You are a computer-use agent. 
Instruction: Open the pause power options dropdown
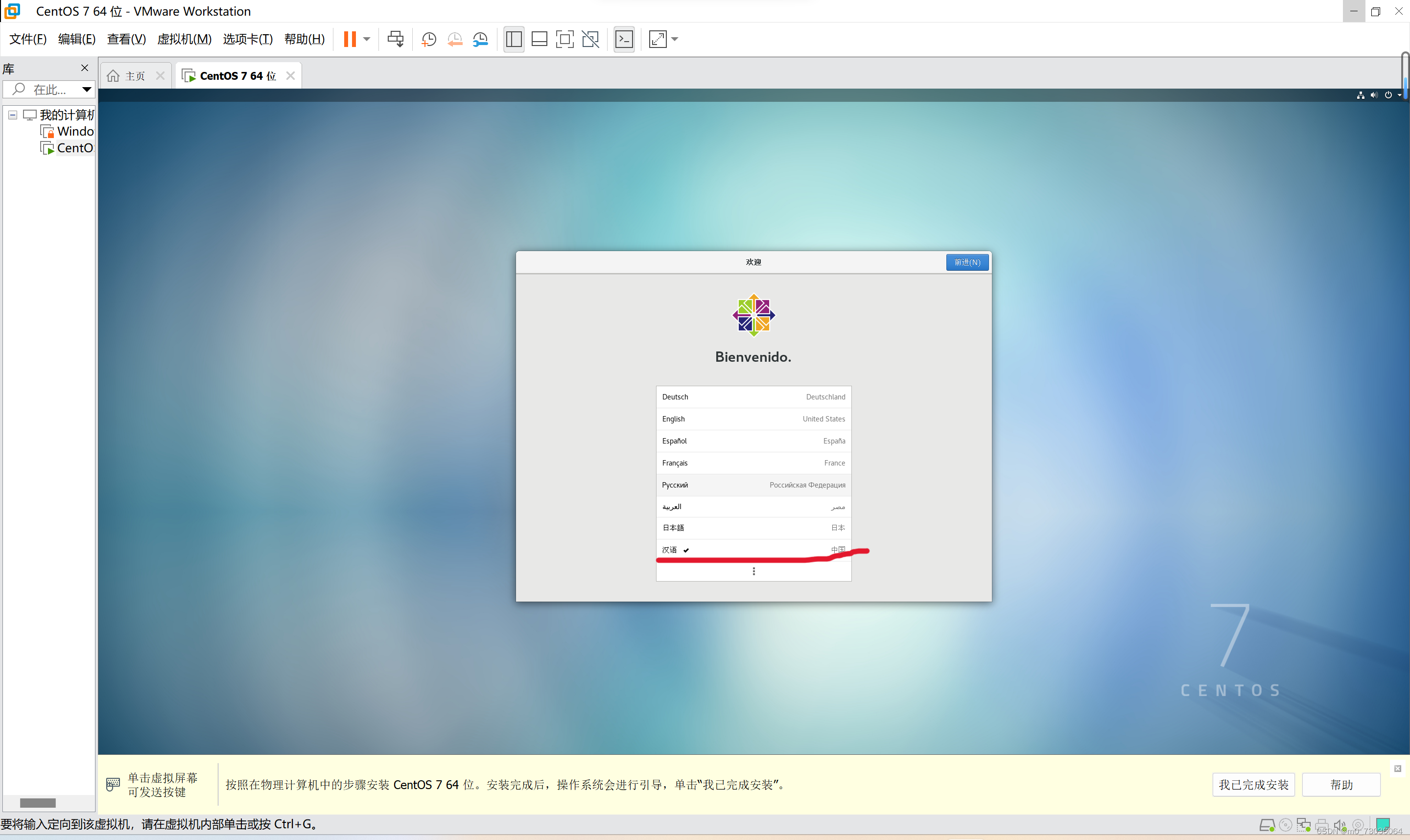367,39
